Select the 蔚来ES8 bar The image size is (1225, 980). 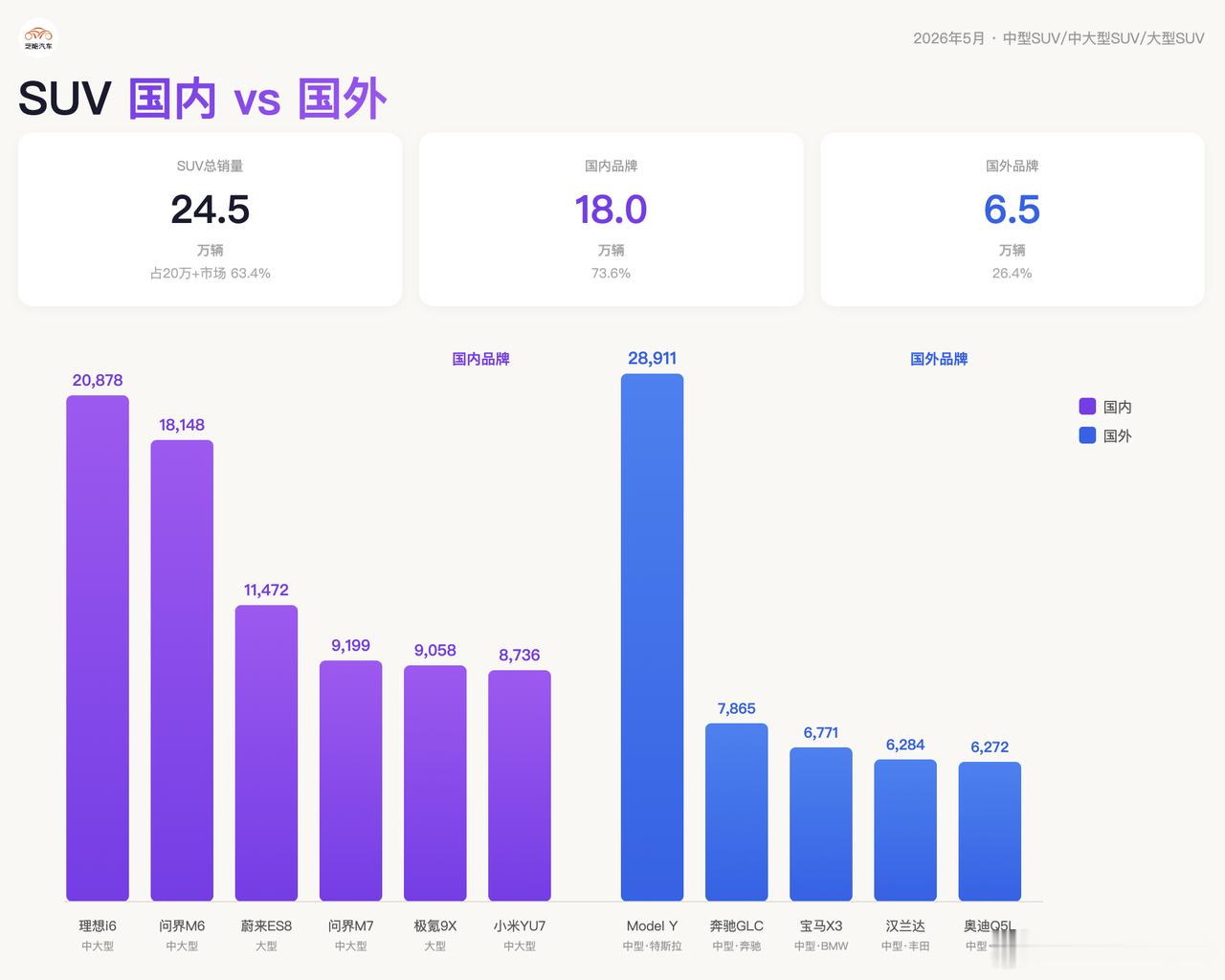[x=266, y=753]
